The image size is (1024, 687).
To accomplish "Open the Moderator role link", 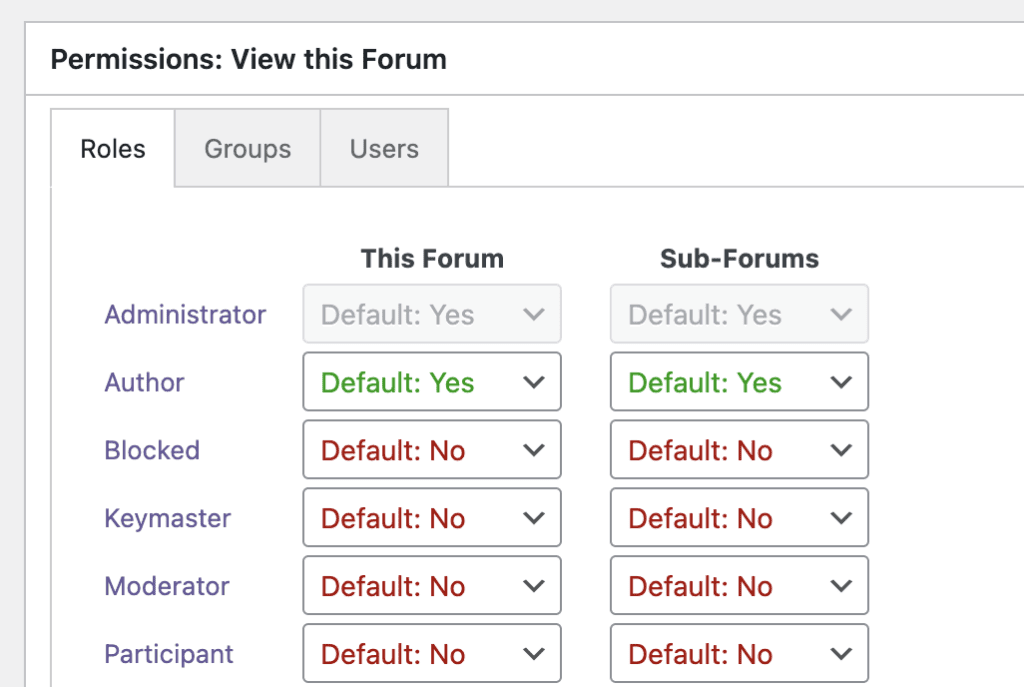I will [166, 586].
